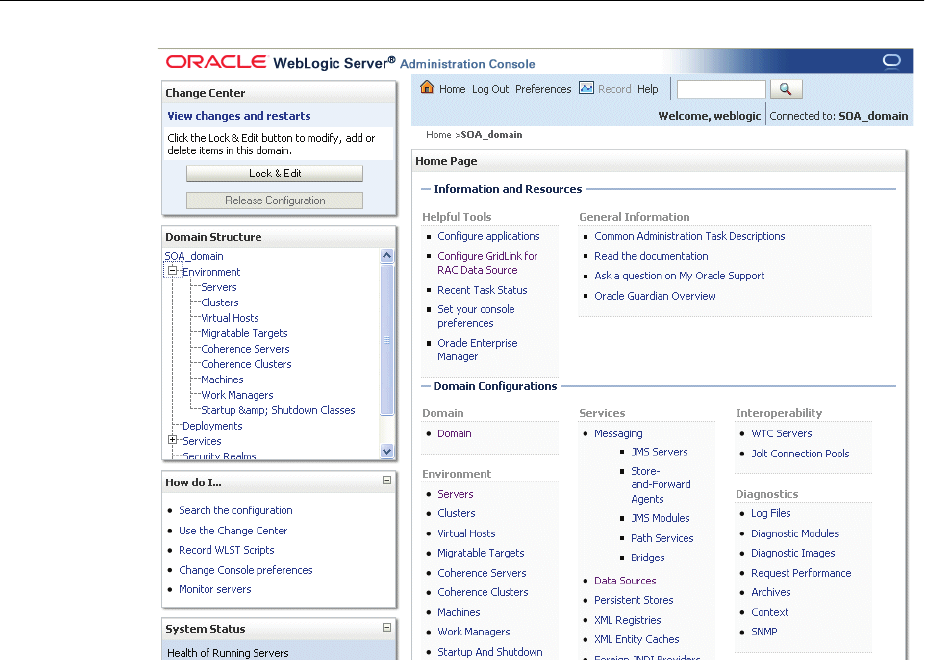Image resolution: width=925 pixels, height=660 pixels.
Task: Click the Domain Structure scrollbar thumb
Action: [387, 340]
